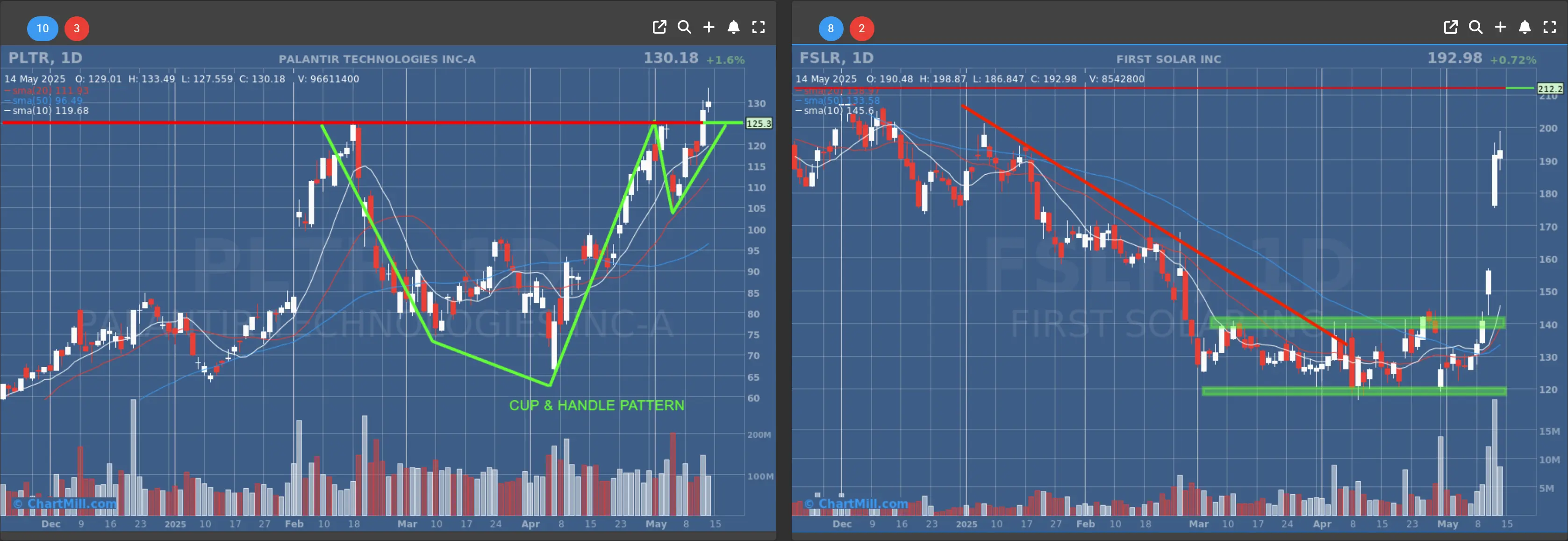Expand FSLR chart to fullscreen
The height and width of the screenshot is (541, 1568).
pos(1550,27)
